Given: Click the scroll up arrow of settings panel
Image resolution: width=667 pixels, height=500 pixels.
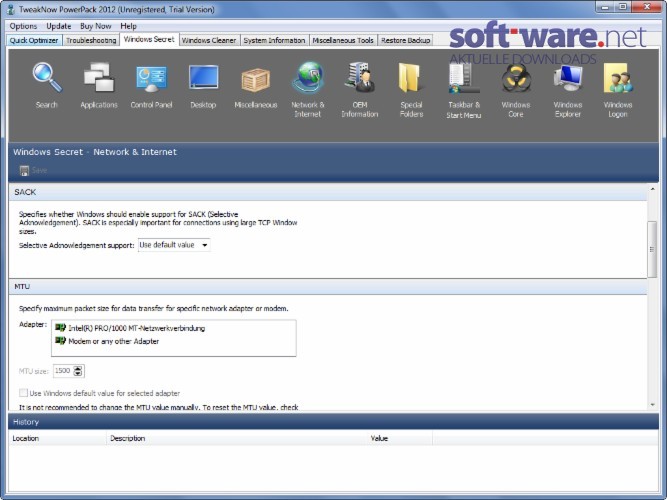Looking at the screenshot, I should point(653,189).
